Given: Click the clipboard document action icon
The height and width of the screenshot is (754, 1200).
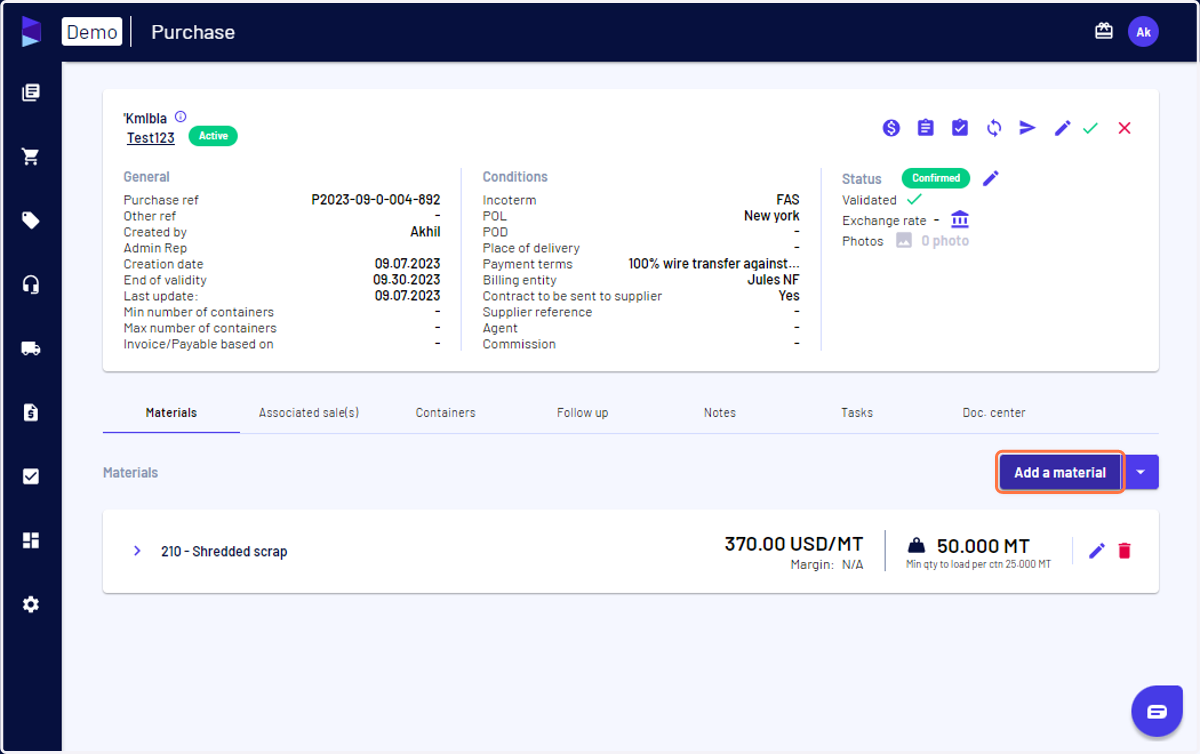Looking at the screenshot, I should coord(926,128).
